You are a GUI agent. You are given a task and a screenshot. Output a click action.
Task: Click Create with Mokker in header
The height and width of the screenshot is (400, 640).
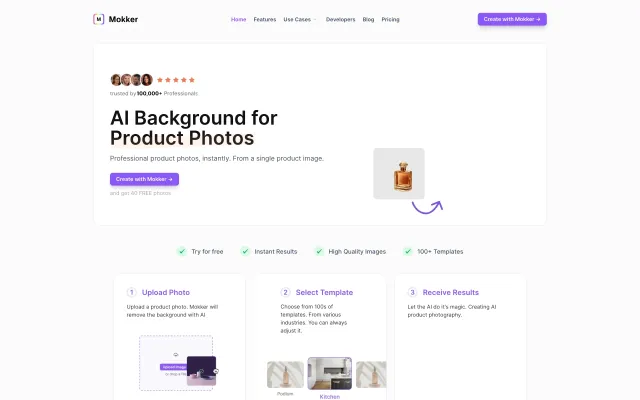pos(512,19)
